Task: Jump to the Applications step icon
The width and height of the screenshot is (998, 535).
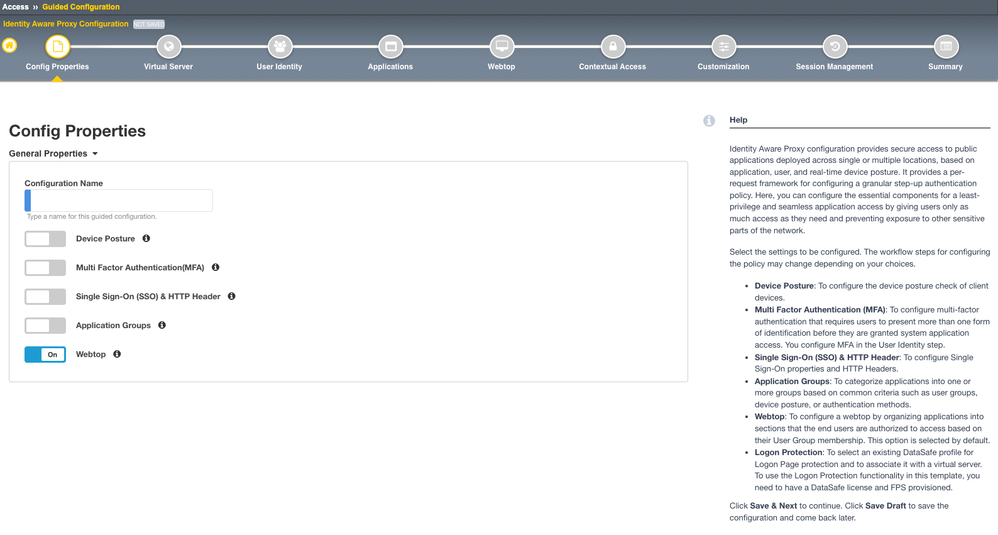Action: click(x=391, y=46)
